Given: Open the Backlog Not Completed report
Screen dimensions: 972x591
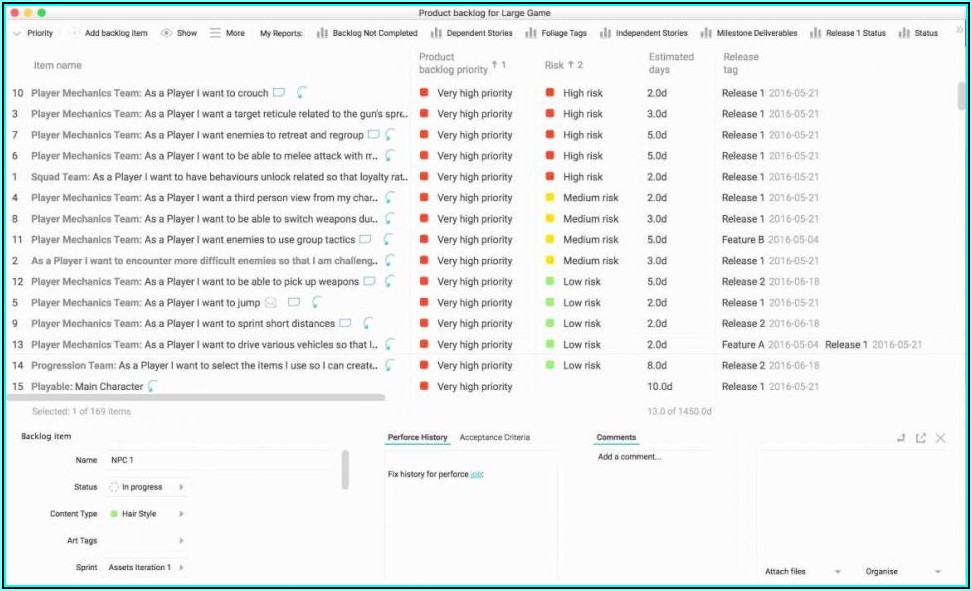Looking at the screenshot, I should point(366,33).
